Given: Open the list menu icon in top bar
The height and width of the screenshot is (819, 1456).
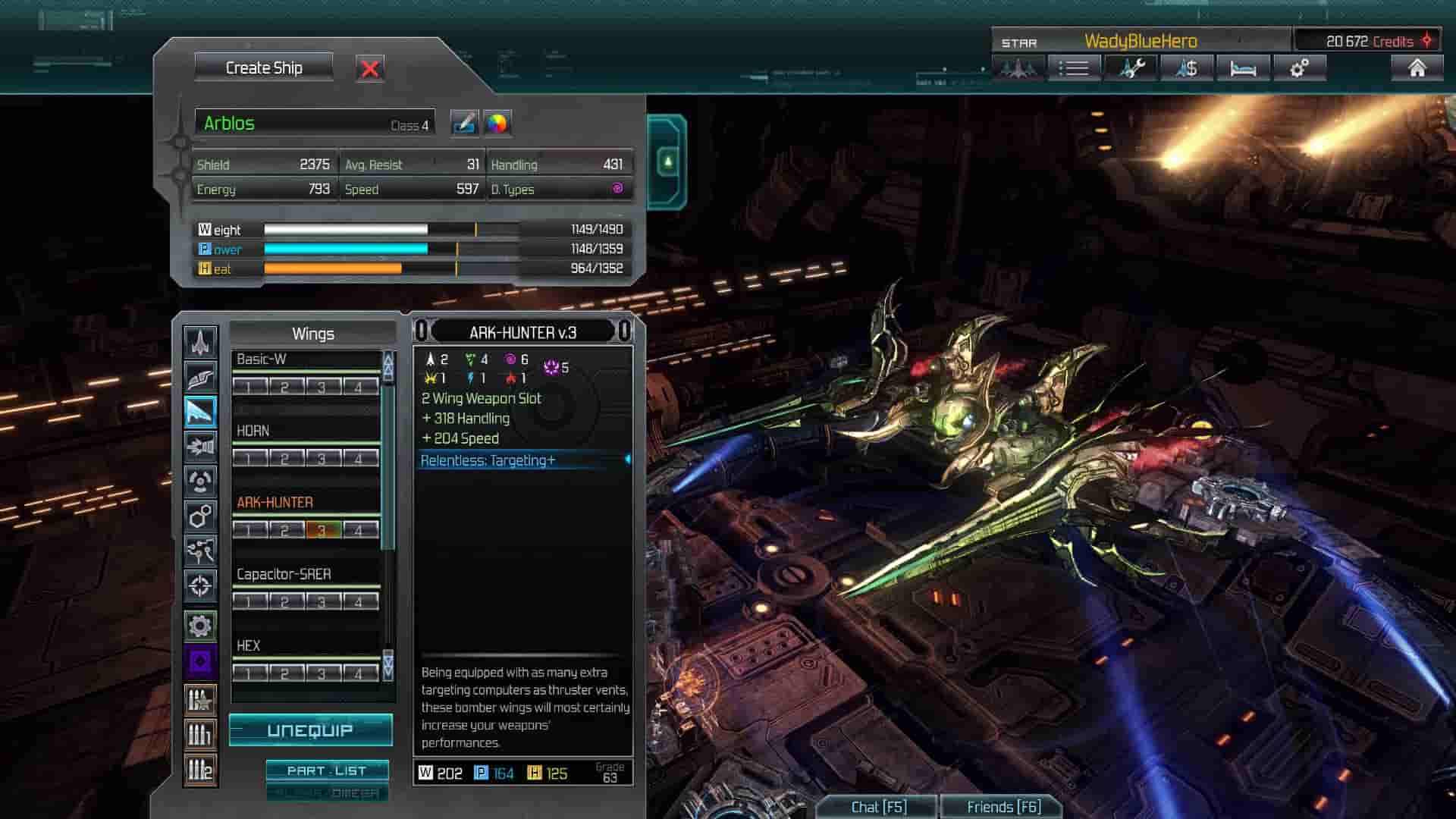Looking at the screenshot, I should [x=1074, y=68].
